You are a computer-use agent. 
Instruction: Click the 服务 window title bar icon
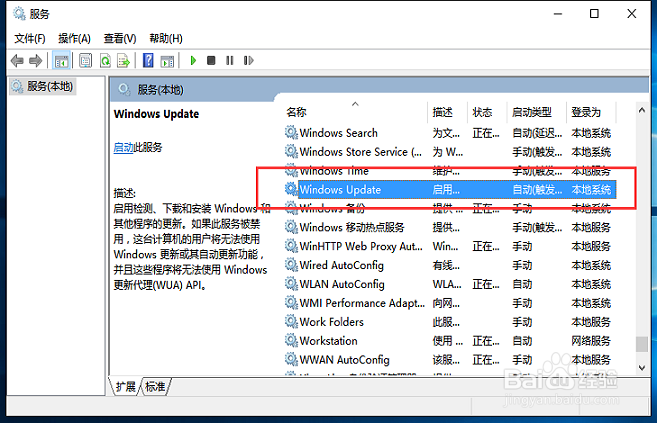click(19, 14)
